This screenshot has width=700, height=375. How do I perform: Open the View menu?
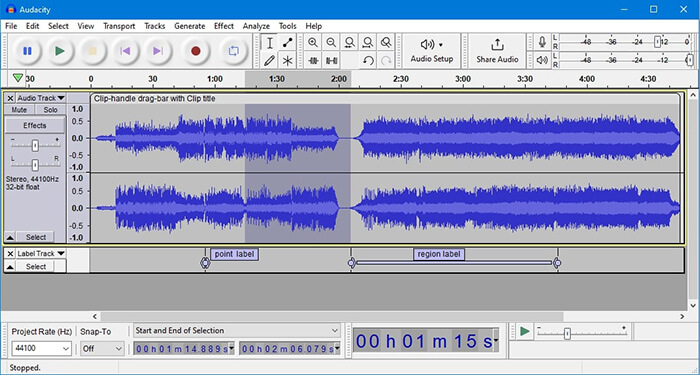click(86, 26)
